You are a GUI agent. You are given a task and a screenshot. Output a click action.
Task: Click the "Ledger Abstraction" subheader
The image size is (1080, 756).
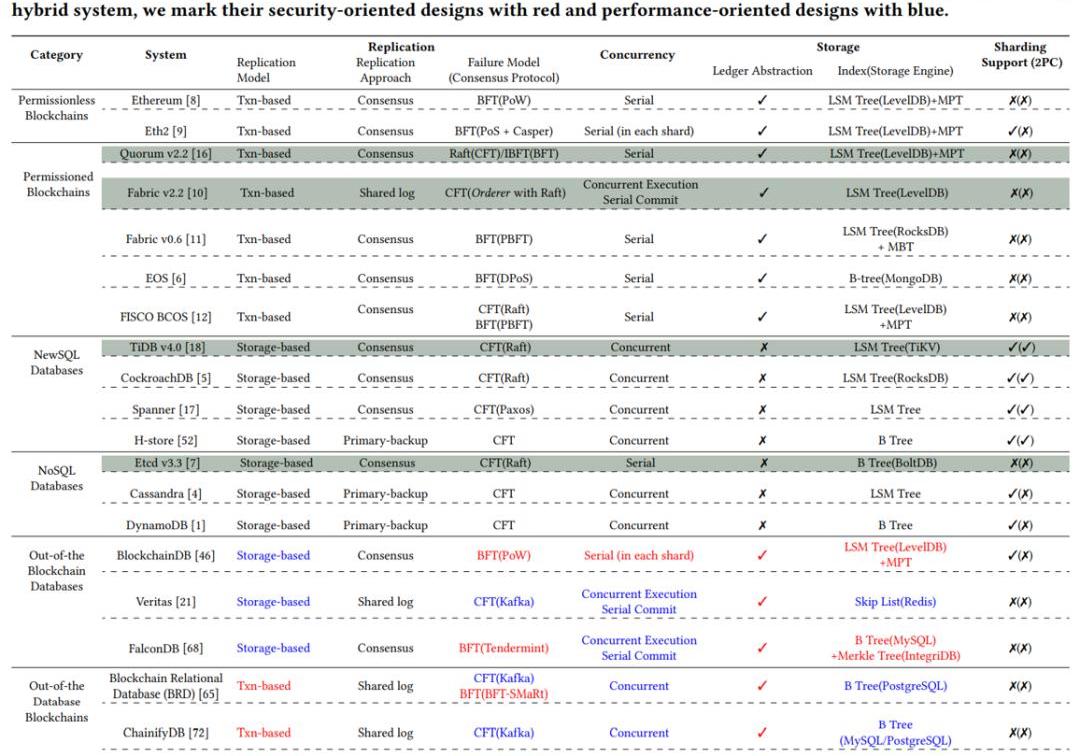pyautogui.click(x=762, y=71)
